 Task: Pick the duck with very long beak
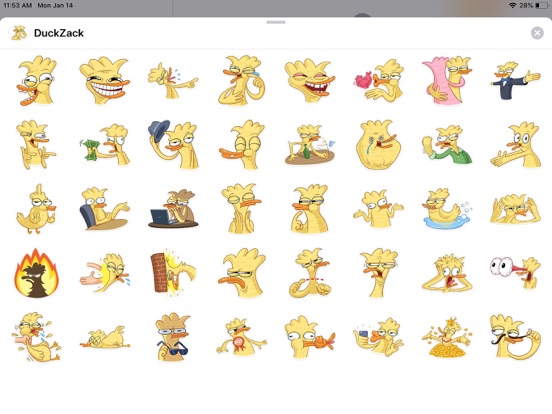[242, 145]
